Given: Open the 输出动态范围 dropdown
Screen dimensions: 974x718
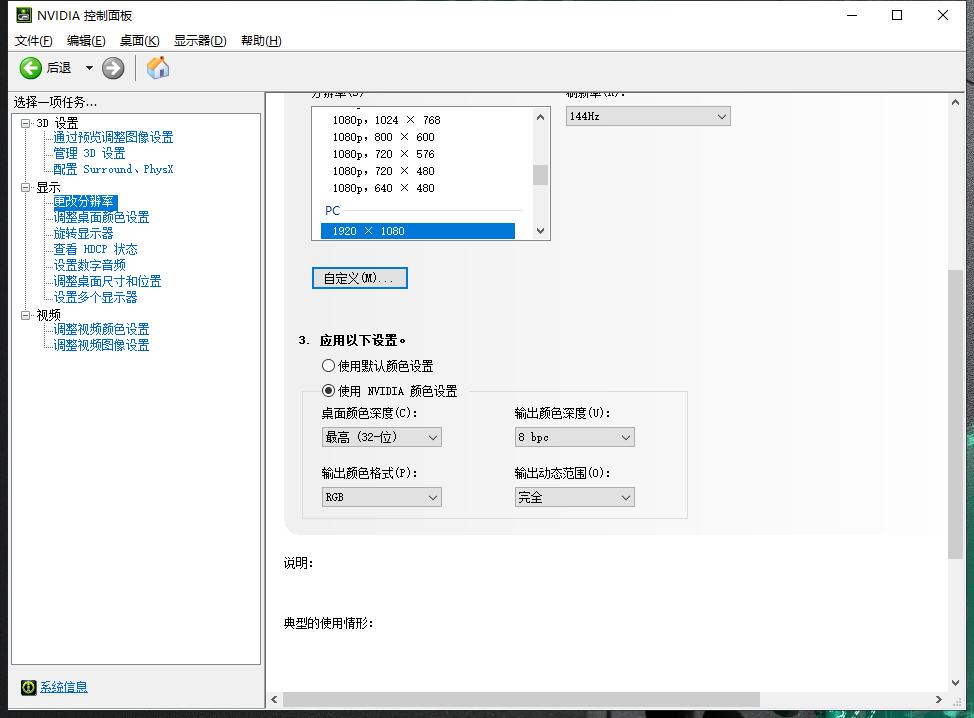Looking at the screenshot, I should pos(575,498).
